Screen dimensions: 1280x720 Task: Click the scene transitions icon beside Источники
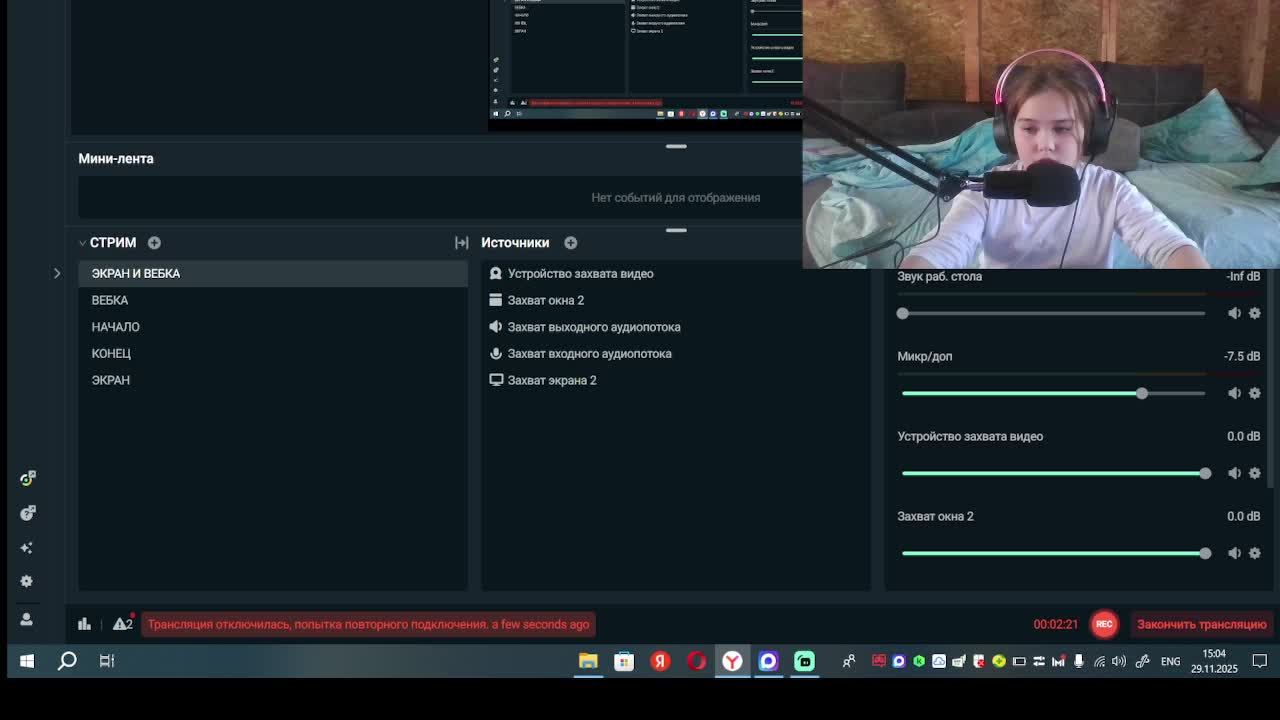point(461,242)
